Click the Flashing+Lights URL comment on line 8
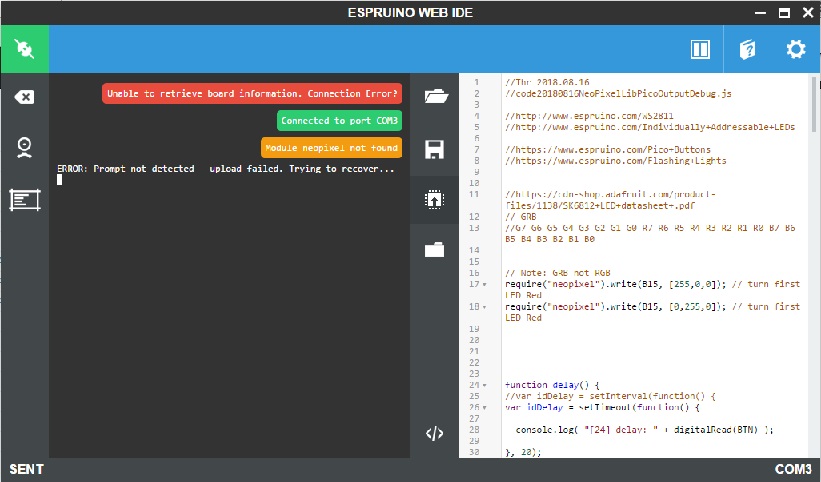This screenshot has height=482, width=821. [616, 161]
